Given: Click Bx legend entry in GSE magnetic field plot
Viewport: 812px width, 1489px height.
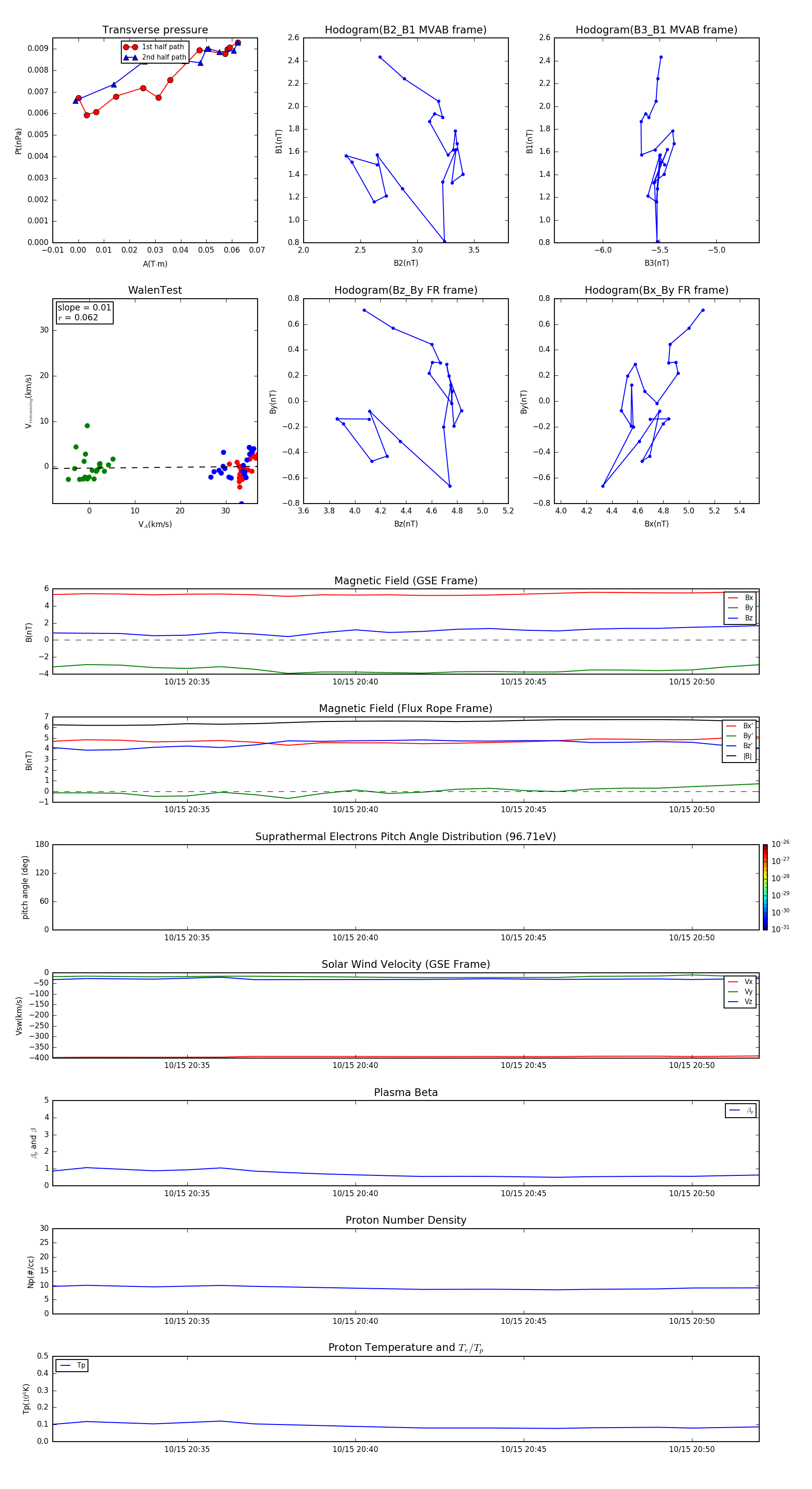Looking at the screenshot, I should tap(741, 598).
